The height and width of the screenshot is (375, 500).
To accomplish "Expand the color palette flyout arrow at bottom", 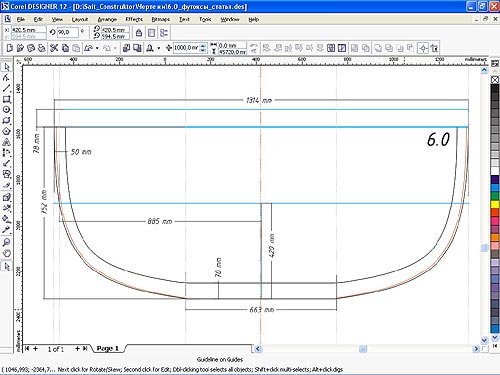I will (495, 346).
